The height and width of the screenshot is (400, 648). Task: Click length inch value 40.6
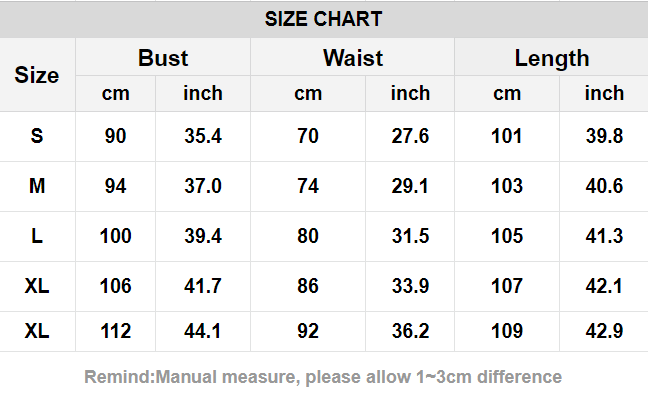coord(604,186)
